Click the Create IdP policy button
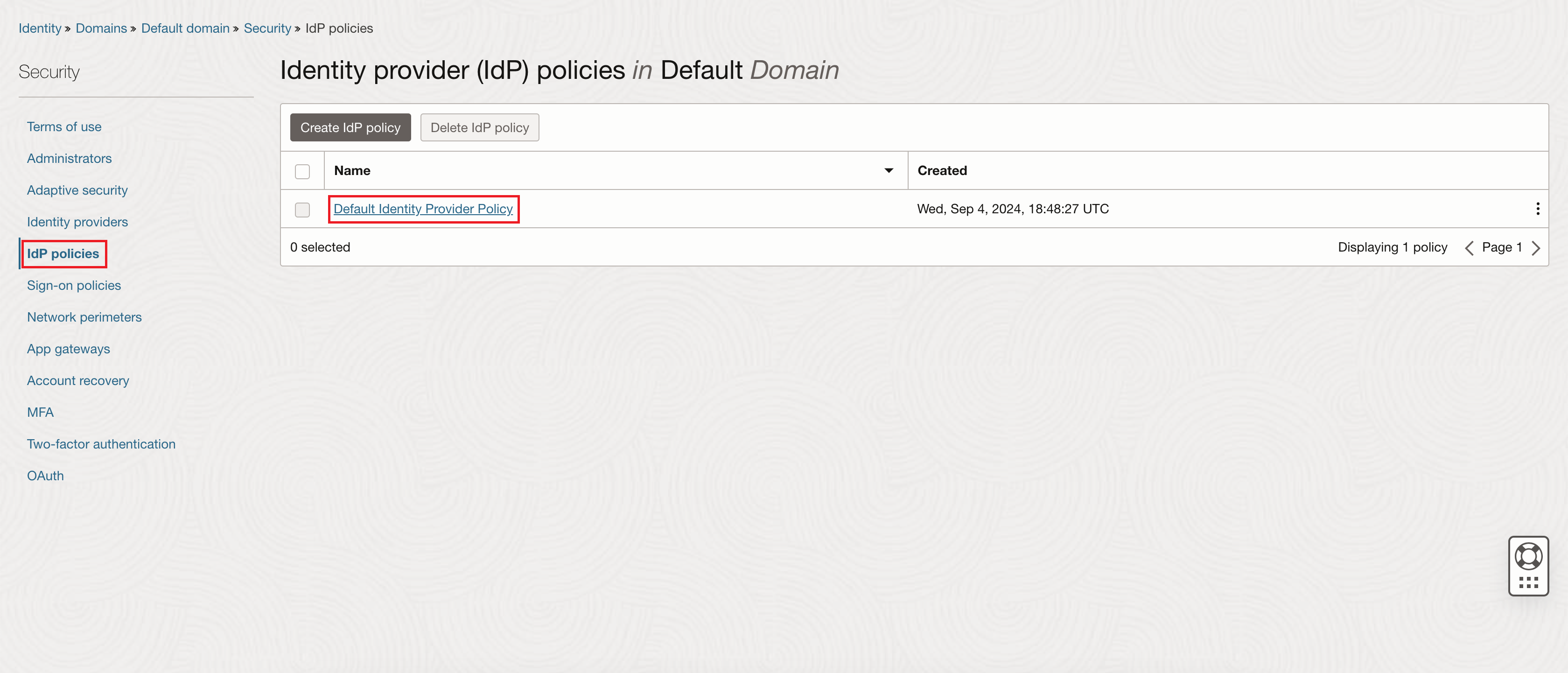The width and height of the screenshot is (1568, 673). click(x=350, y=127)
